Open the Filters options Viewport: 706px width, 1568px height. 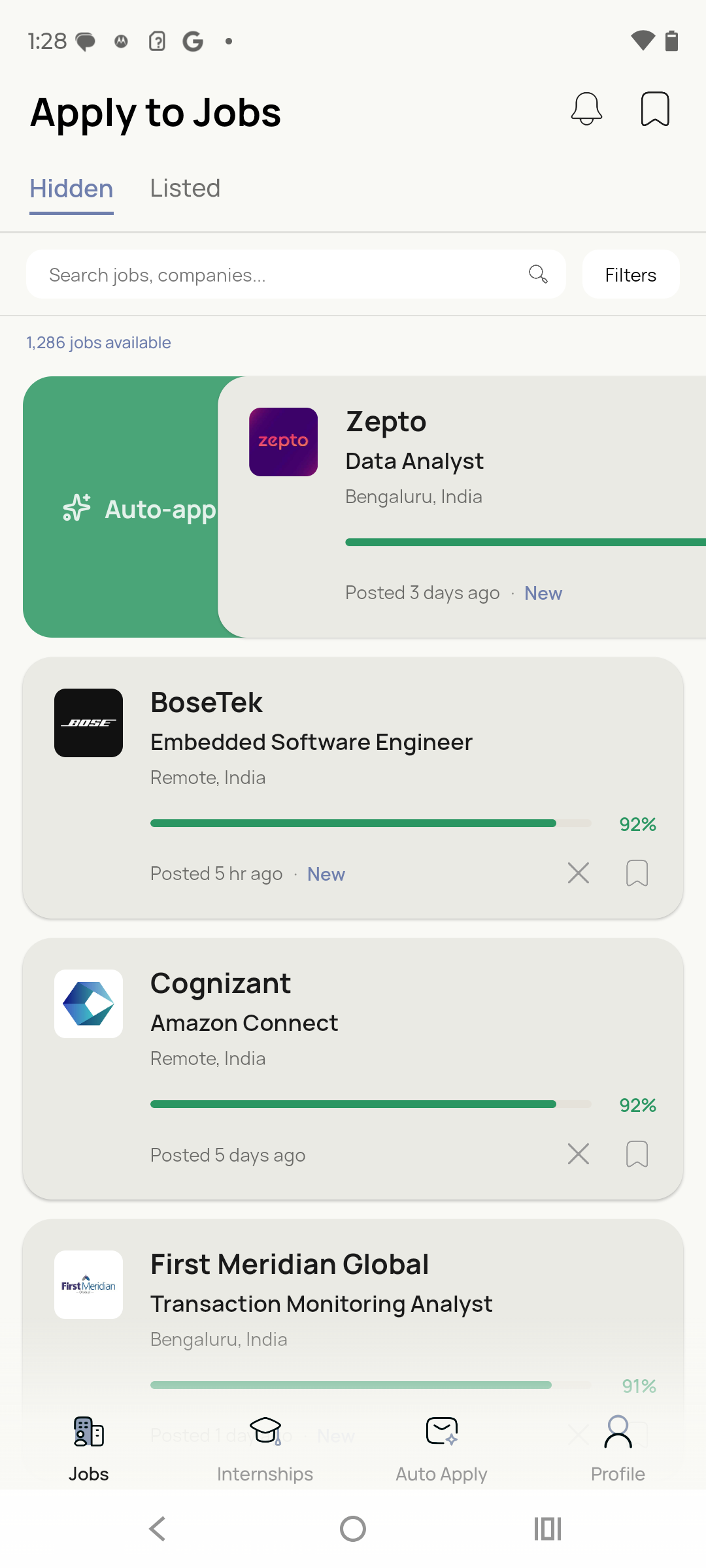pos(631,274)
